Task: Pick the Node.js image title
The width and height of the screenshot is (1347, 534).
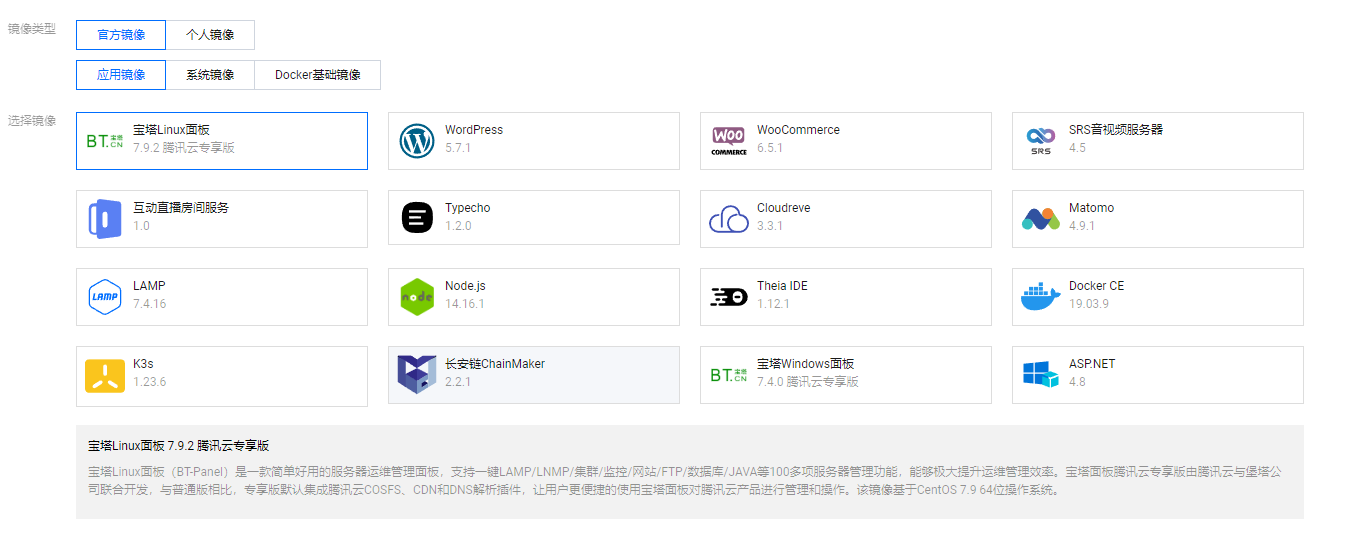Action: pos(465,286)
